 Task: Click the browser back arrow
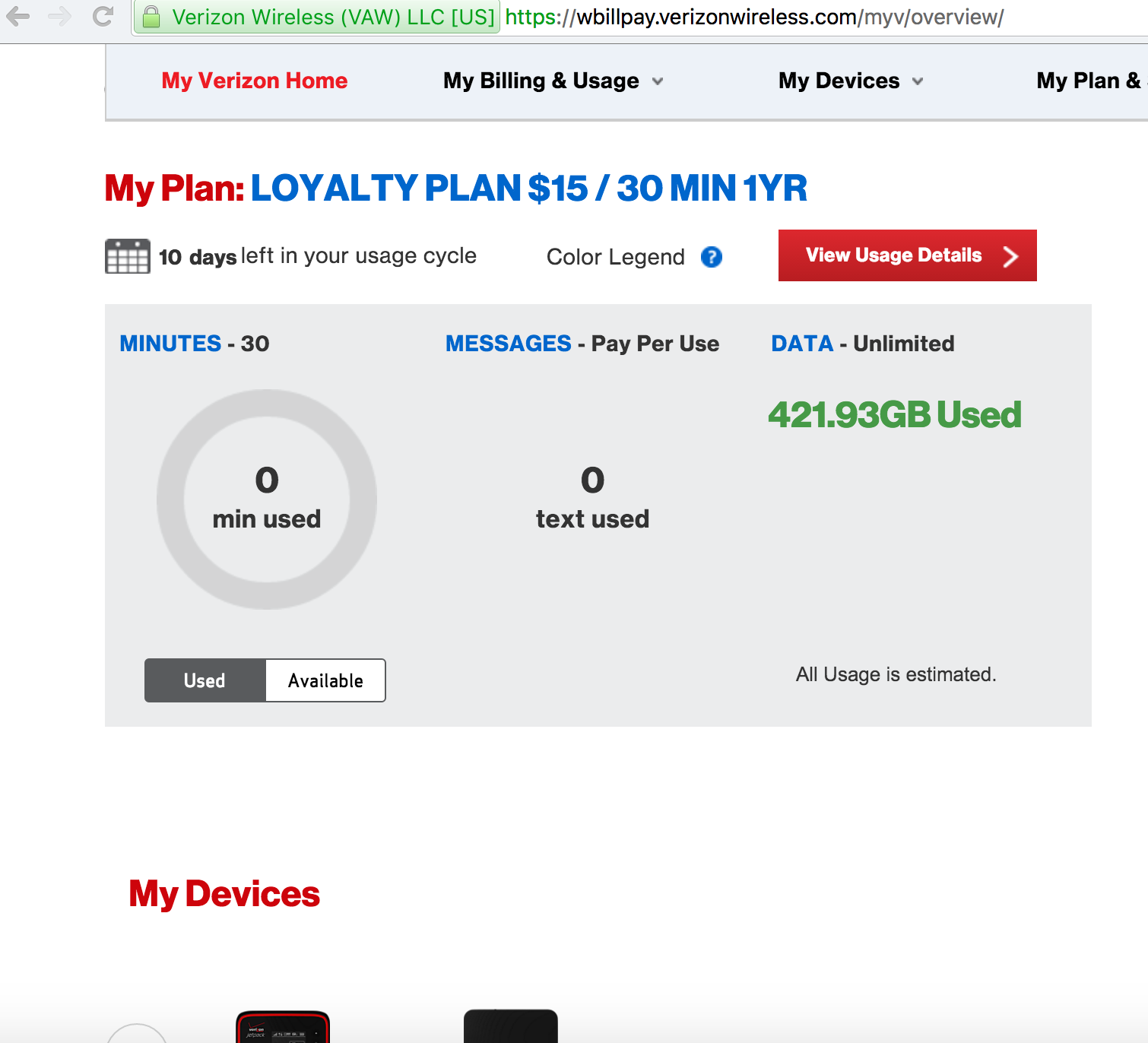pyautogui.click(x=17, y=16)
